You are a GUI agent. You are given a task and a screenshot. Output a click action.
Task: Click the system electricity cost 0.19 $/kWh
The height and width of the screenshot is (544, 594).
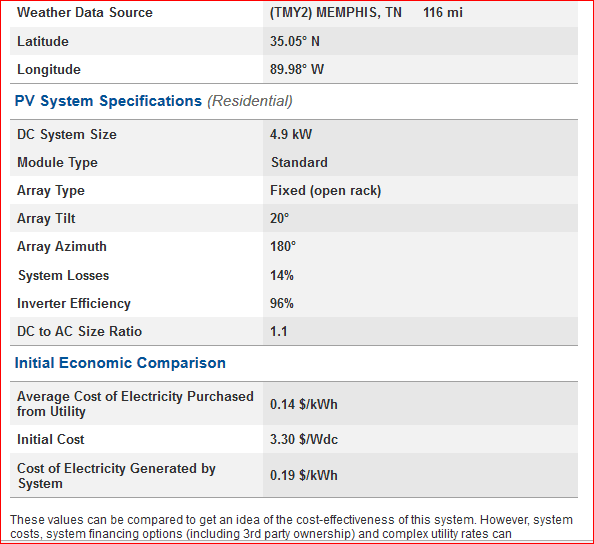[303, 475]
